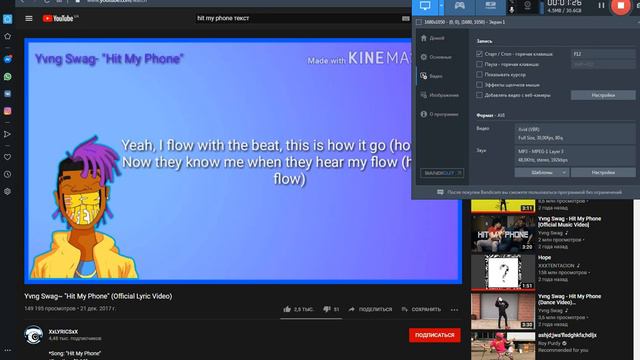Image resolution: width=640 pixels, height=360 pixels.
Task: Click the BANDICUT button
Action: 442,173
